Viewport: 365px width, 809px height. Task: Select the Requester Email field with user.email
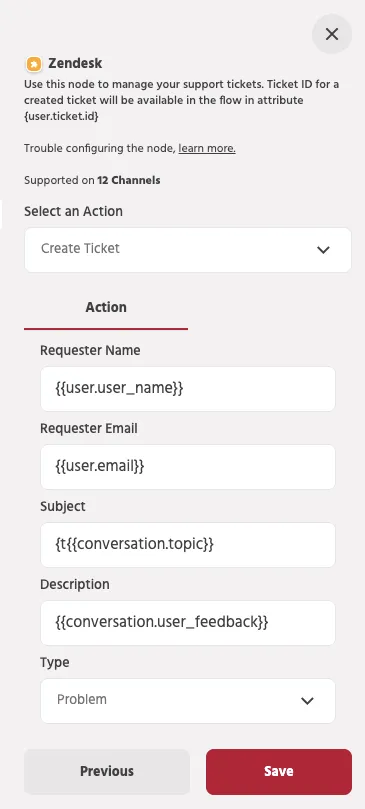[x=188, y=466]
